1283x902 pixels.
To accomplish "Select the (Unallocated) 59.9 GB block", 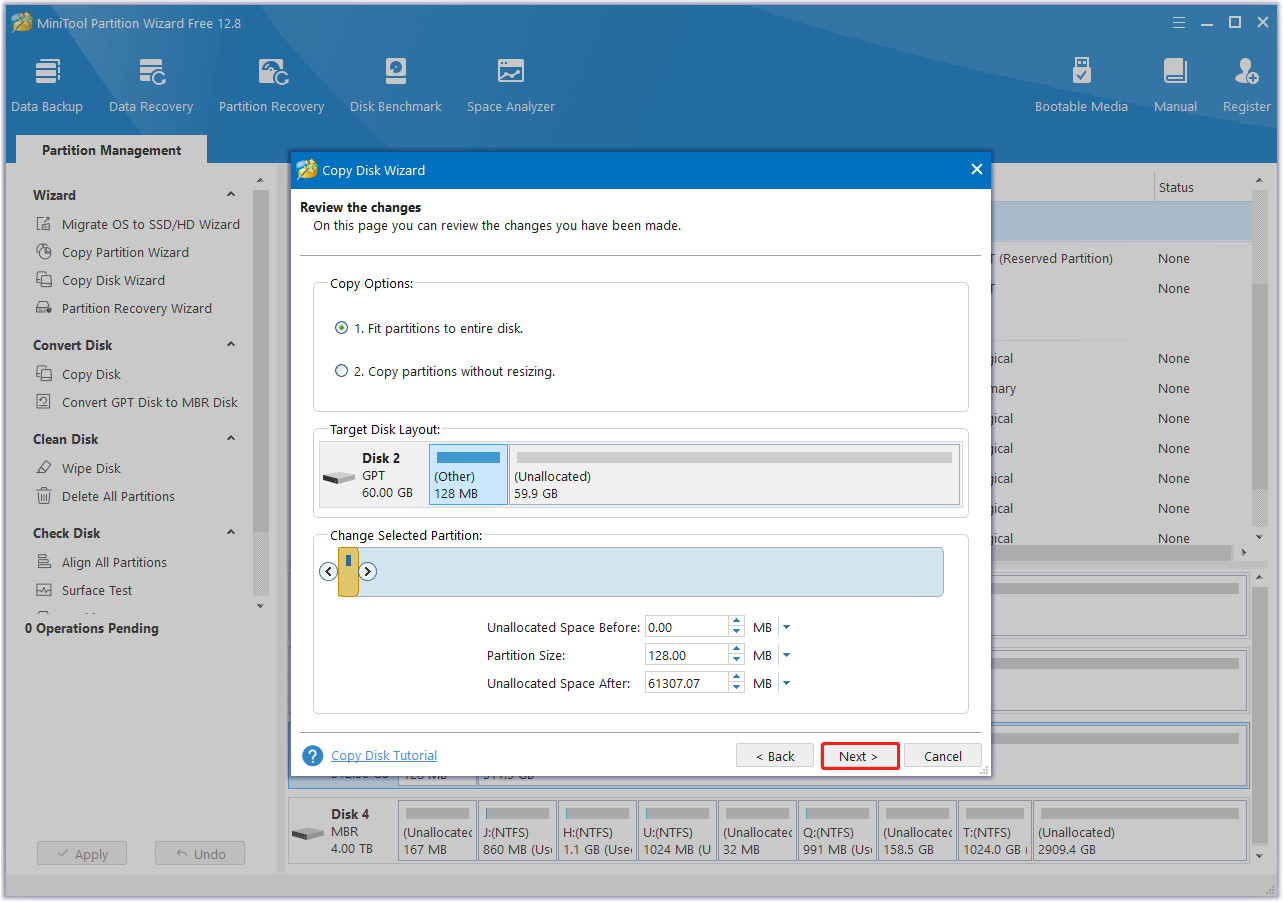I will point(735,475).
